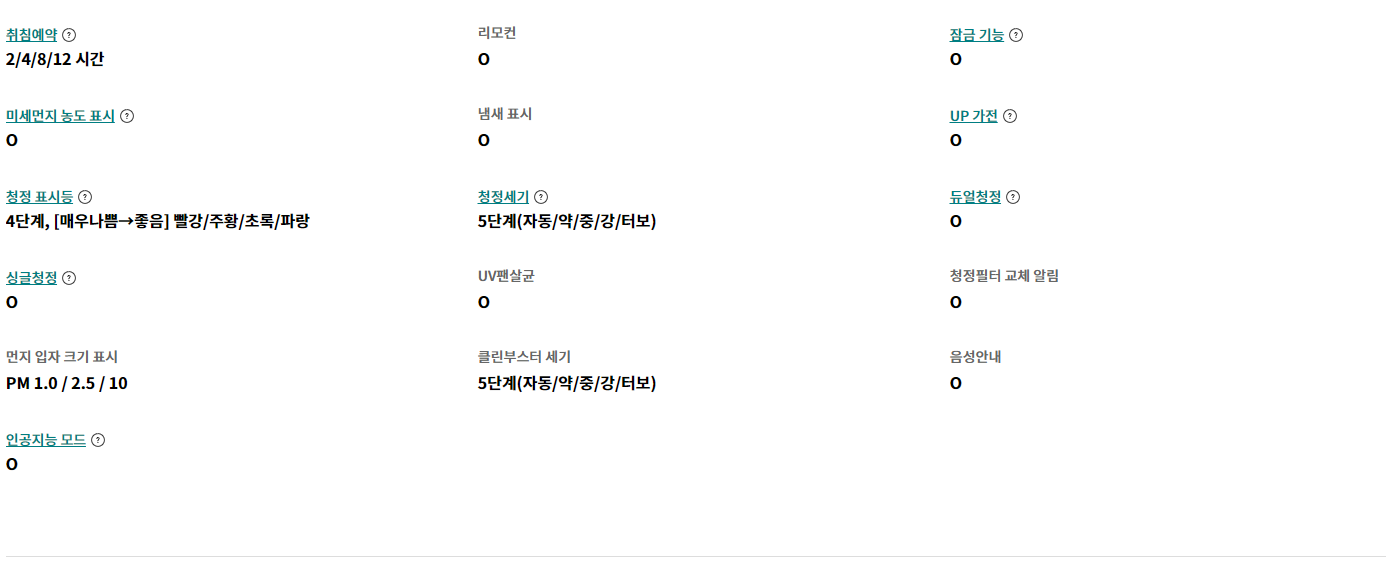The image size is (1391, 563).
Task: Open the 인공지능 모드 question mark icon
Action: pyautogui.click(x=98, y=440)
